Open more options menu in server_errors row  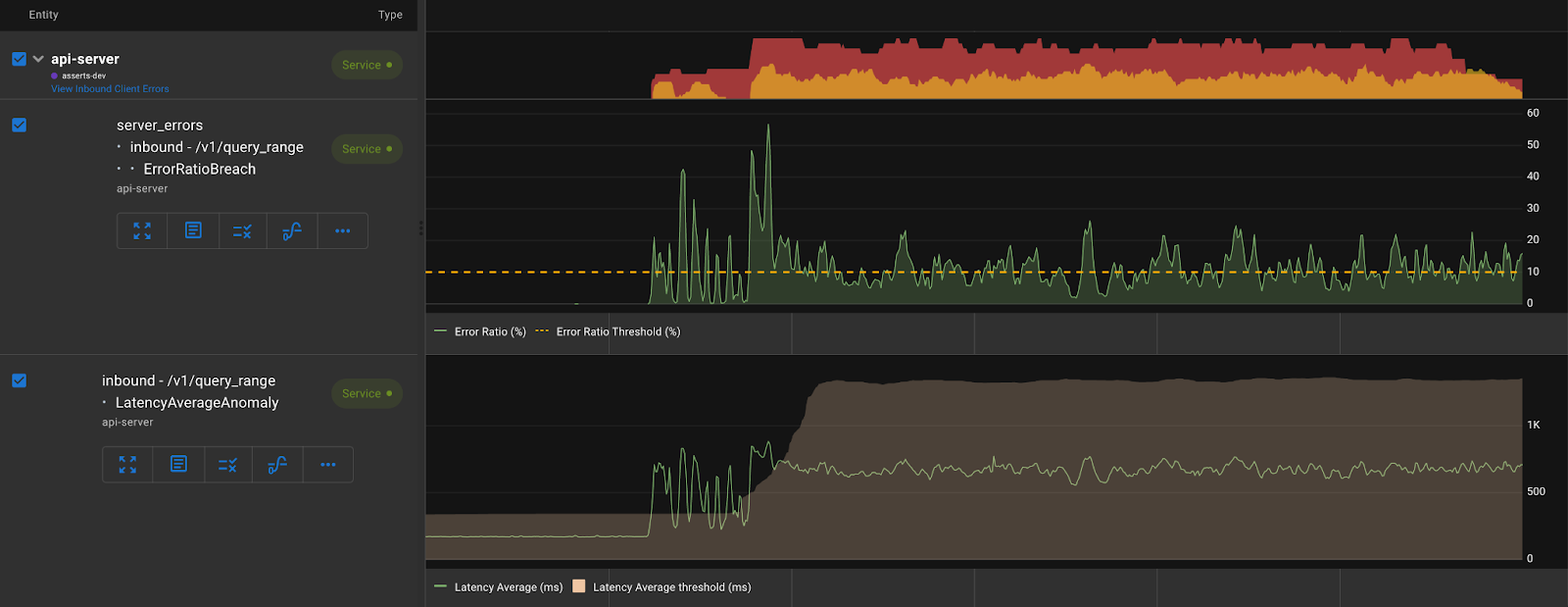[x=342, y=231]
